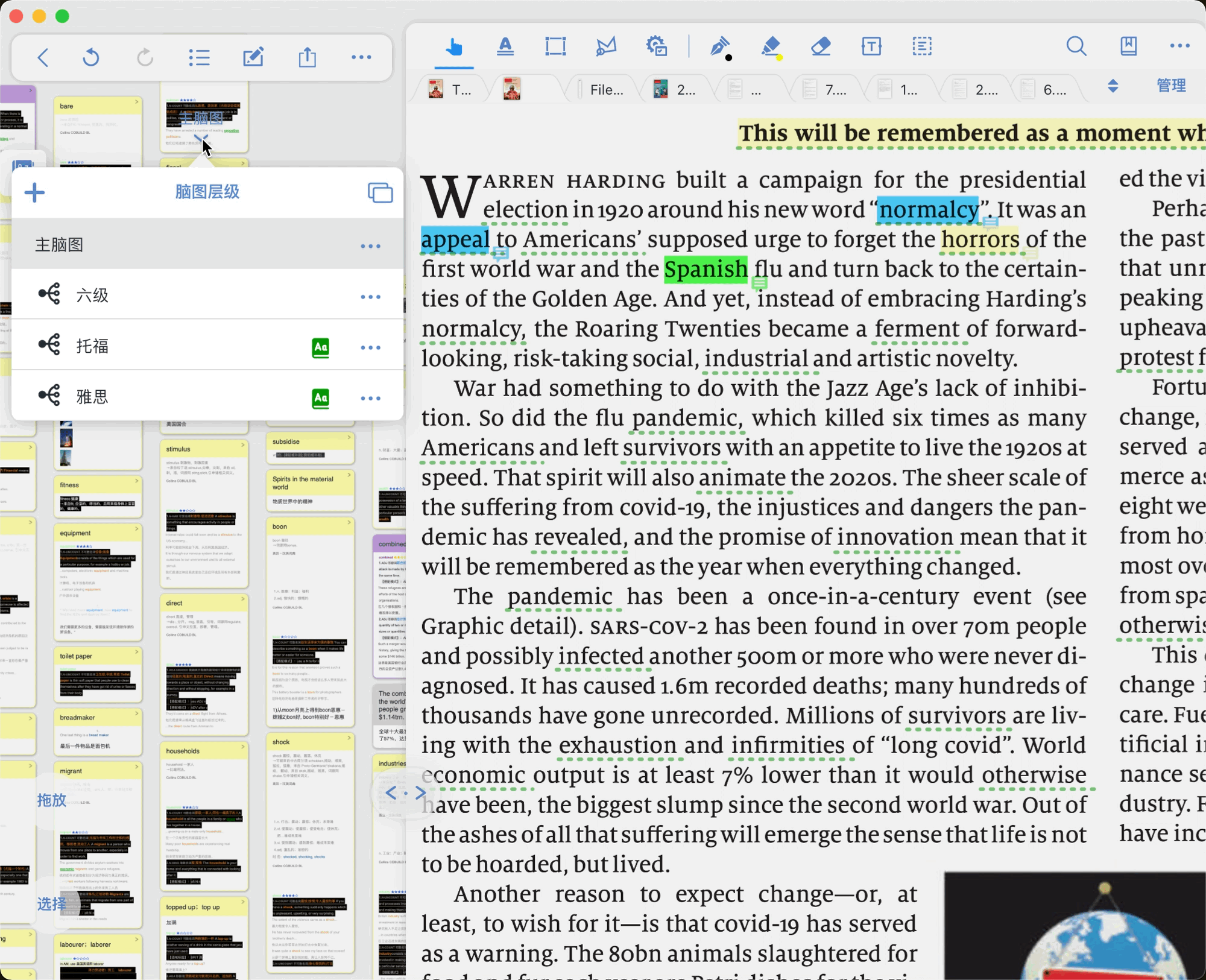Toggle the Aa badge on 托福
The width and height of the screenshot is (1206, 980).
point(321,347)
